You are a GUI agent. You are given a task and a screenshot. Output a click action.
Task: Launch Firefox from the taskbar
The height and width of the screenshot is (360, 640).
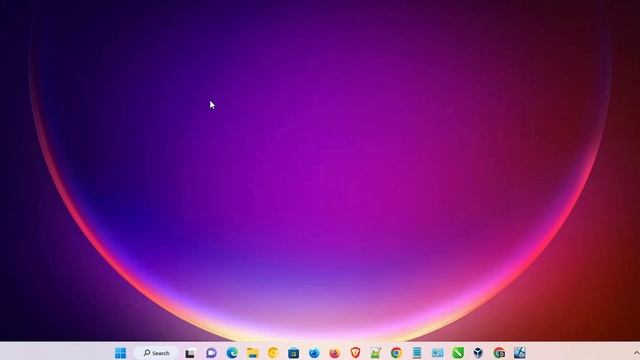pos(335,353)
